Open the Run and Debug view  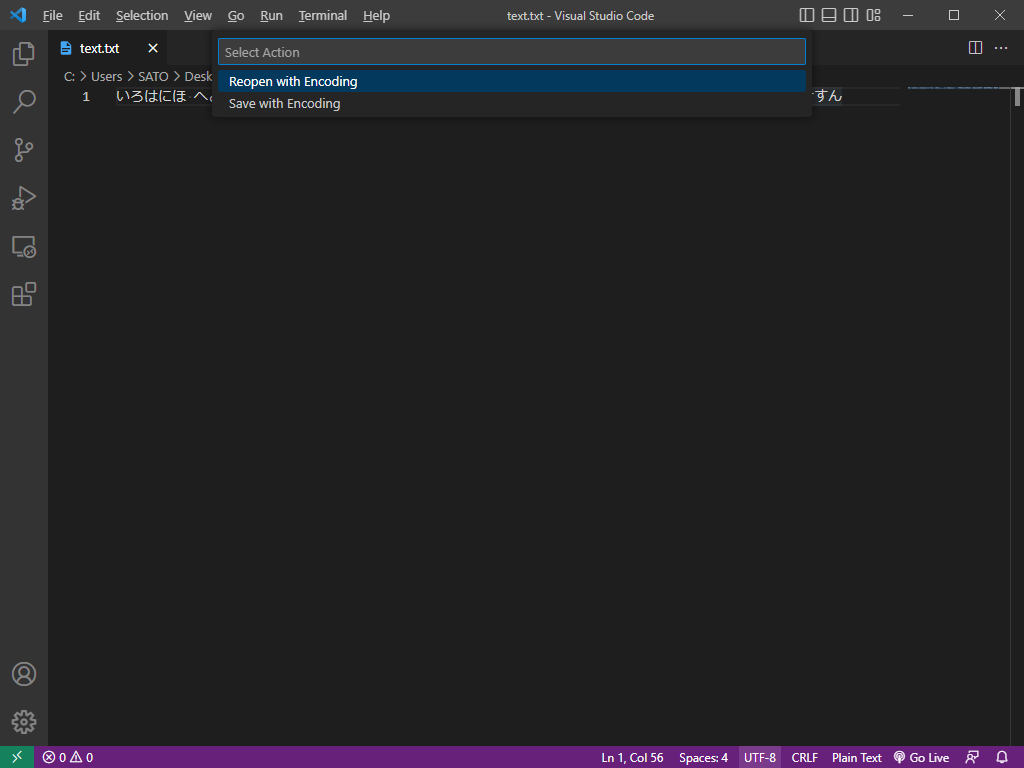(x=24, y=199)
